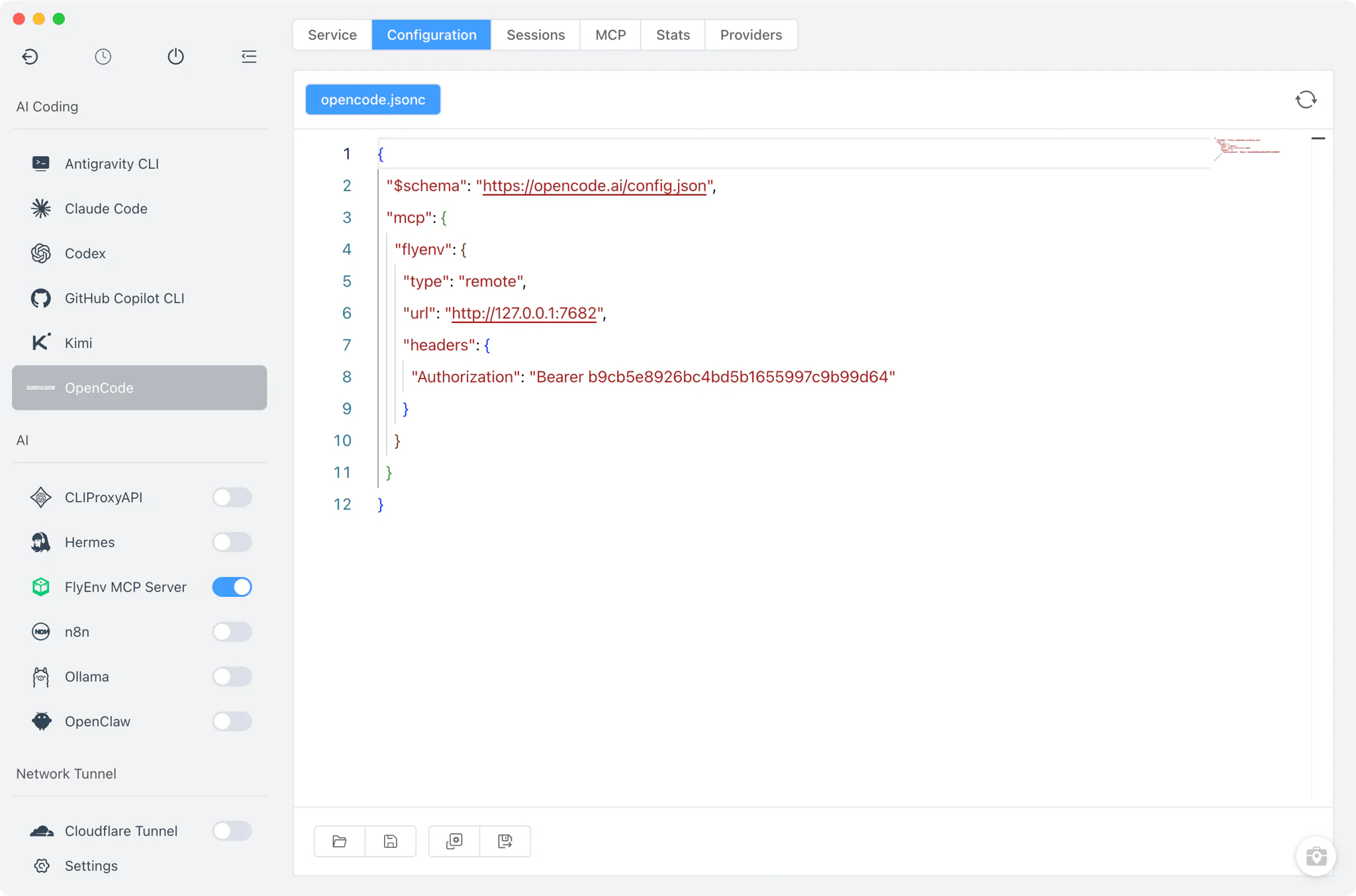The height and width of the screenshot is (896, 1356).
Task: Click the Kimi K logo icon
Action: (41, 343)
